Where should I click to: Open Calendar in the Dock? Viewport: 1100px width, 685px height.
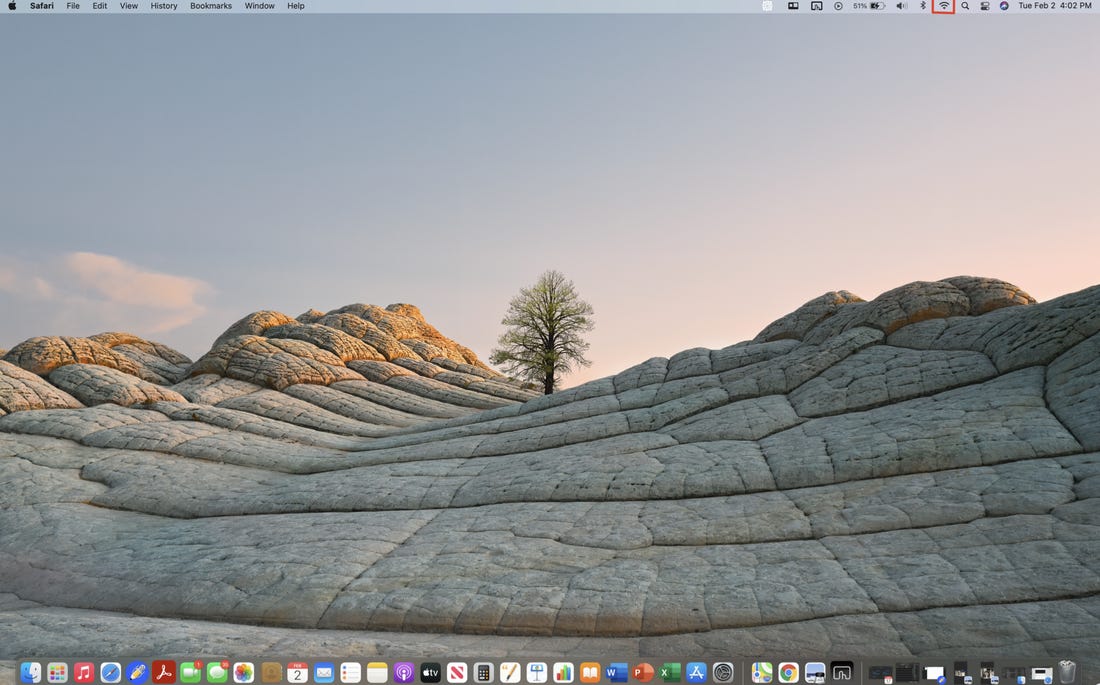[x=297, y=672]
